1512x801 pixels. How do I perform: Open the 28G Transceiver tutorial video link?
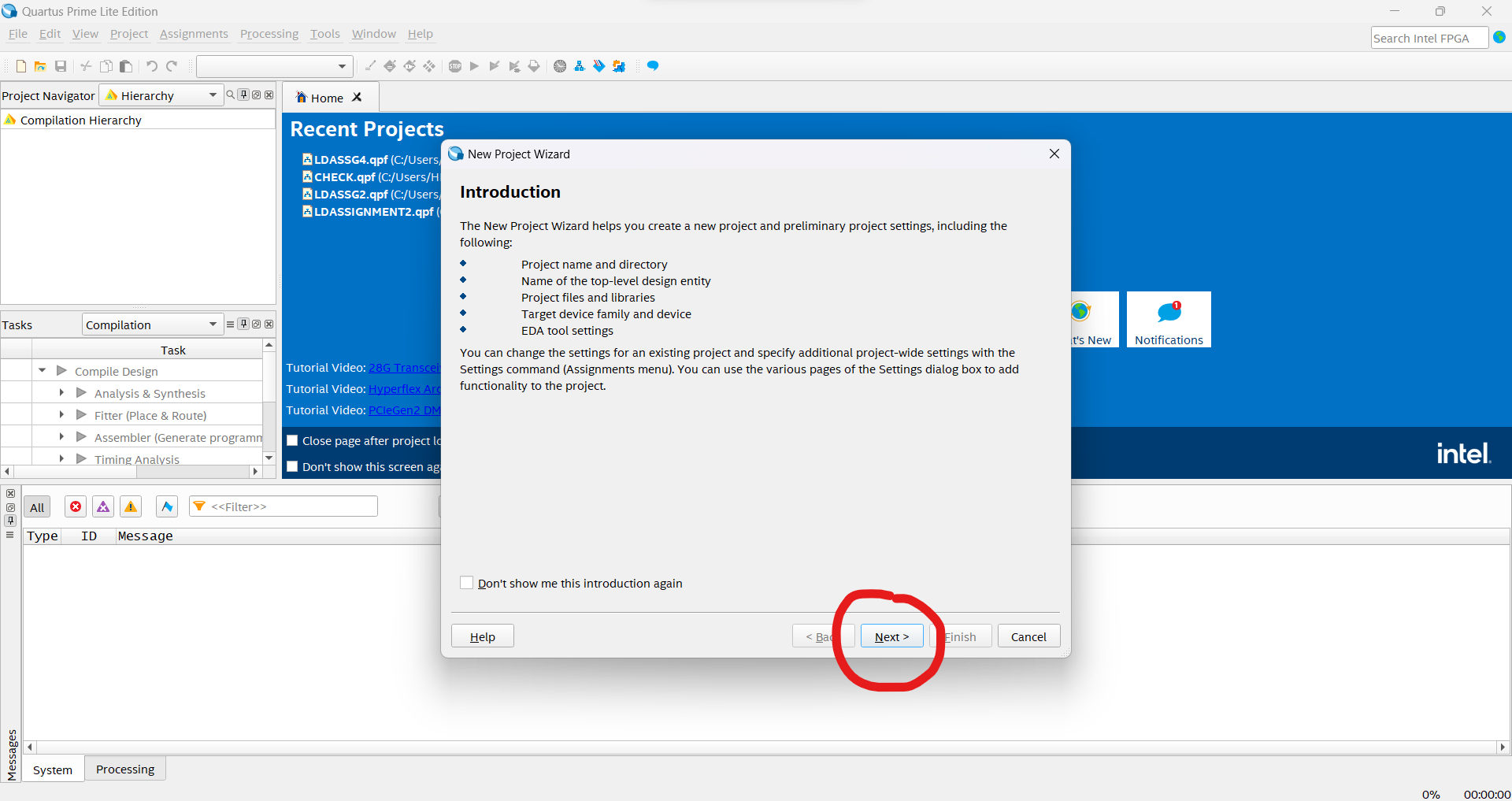[x=405, y=368]
